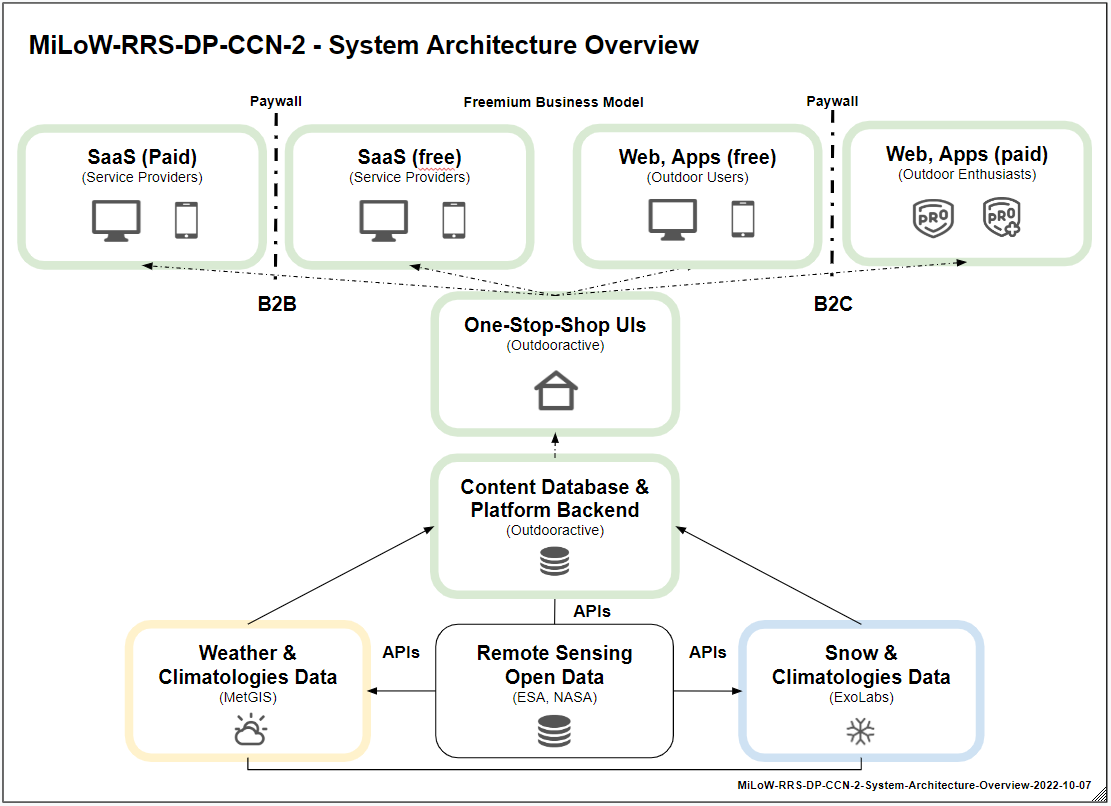Image resolution: width=1111 pixels, height=806 pixels.
Task: Click (Outdoororactive) under One-Stop-Shop UIs
Action: click(556, 346)
